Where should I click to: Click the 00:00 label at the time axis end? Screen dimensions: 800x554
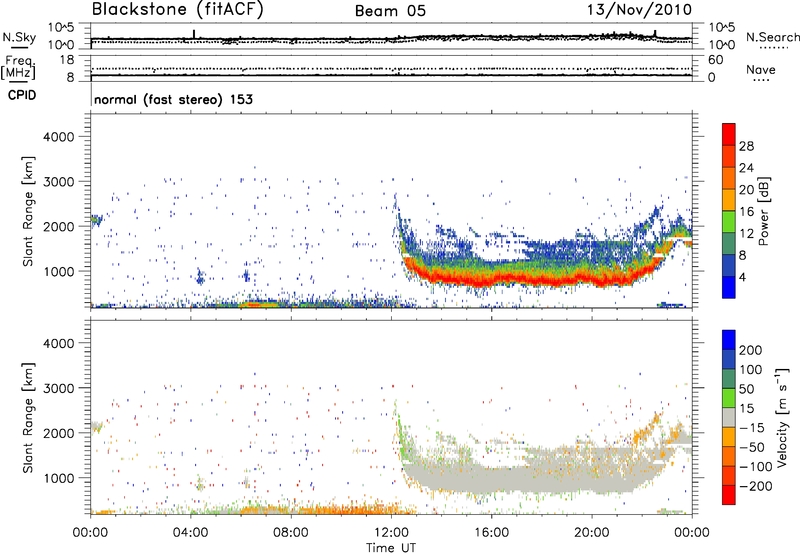point(692,533)
